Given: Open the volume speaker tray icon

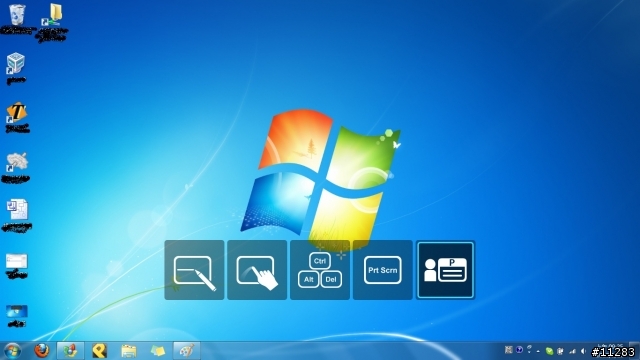Looking at the screenshot, I should point(583,351).
